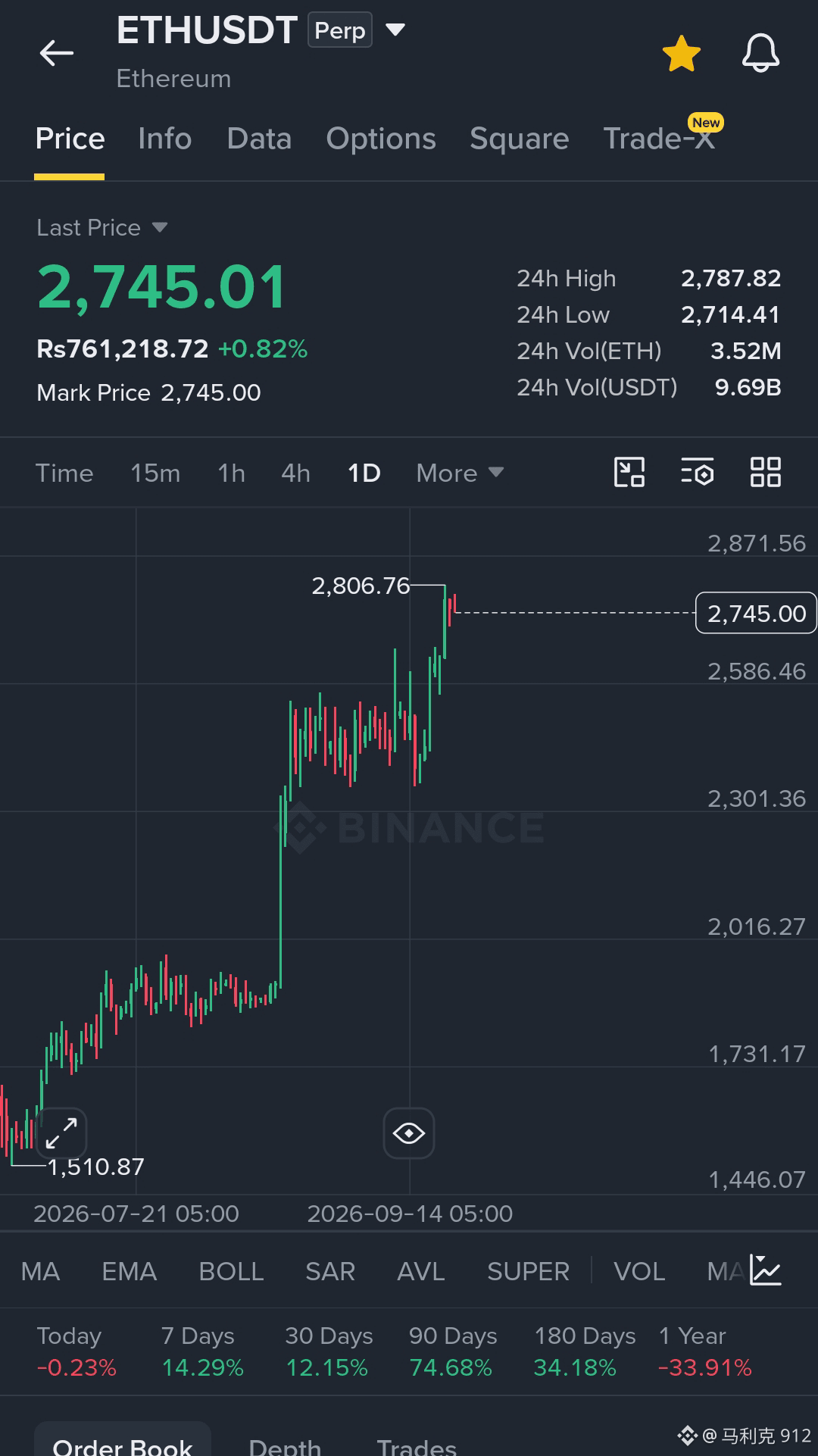Expand chart to fullscreen icon
Viewport: 818px width, 1456px height.
pos(61,1133)
